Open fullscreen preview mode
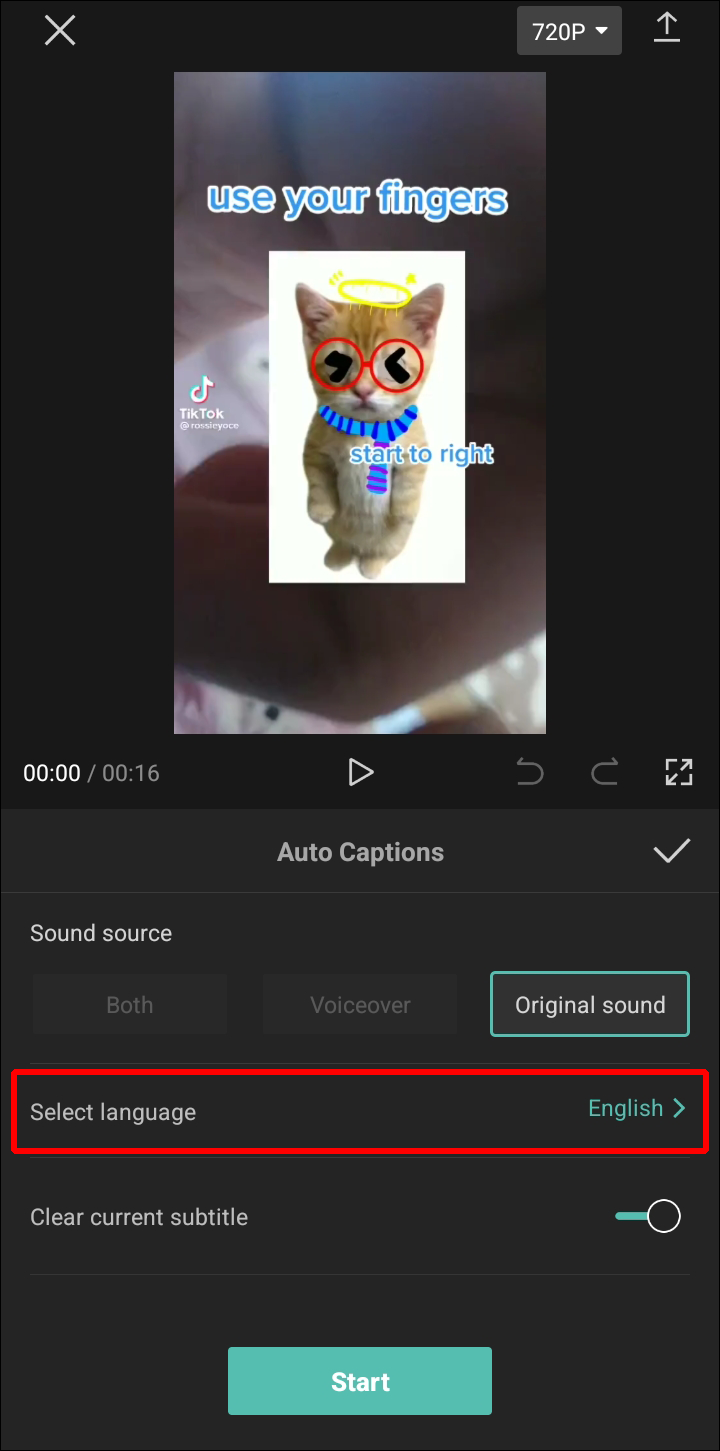 (679, 772)
